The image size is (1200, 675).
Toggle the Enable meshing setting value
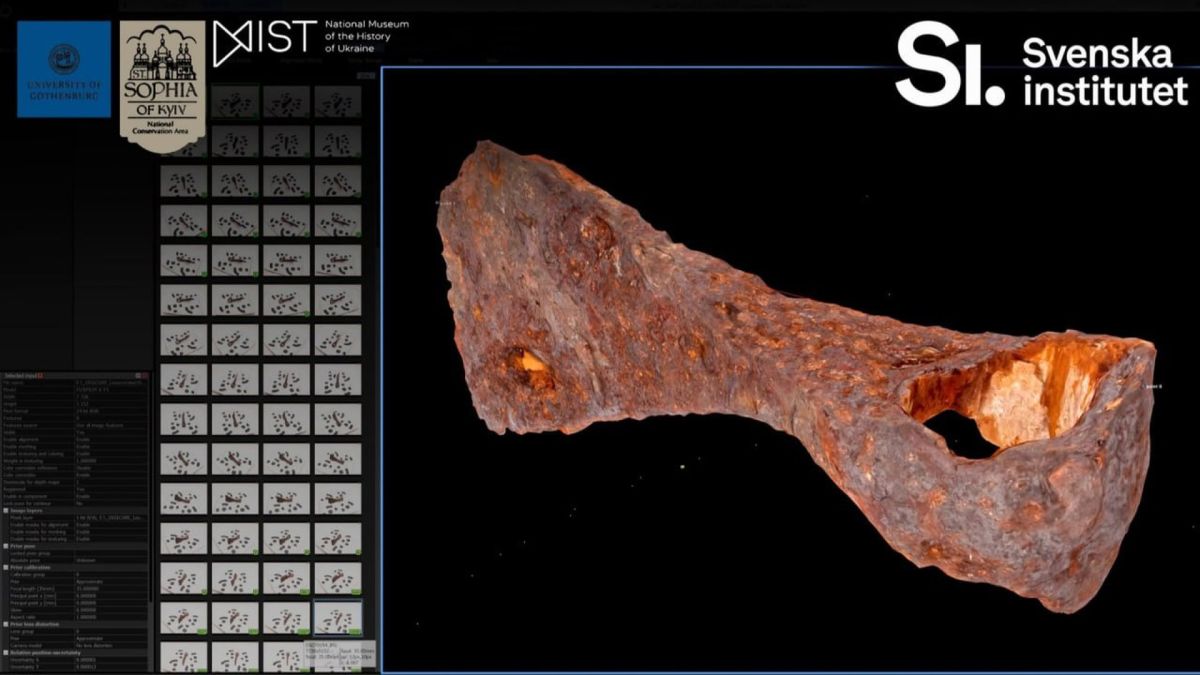click(84, 446)
